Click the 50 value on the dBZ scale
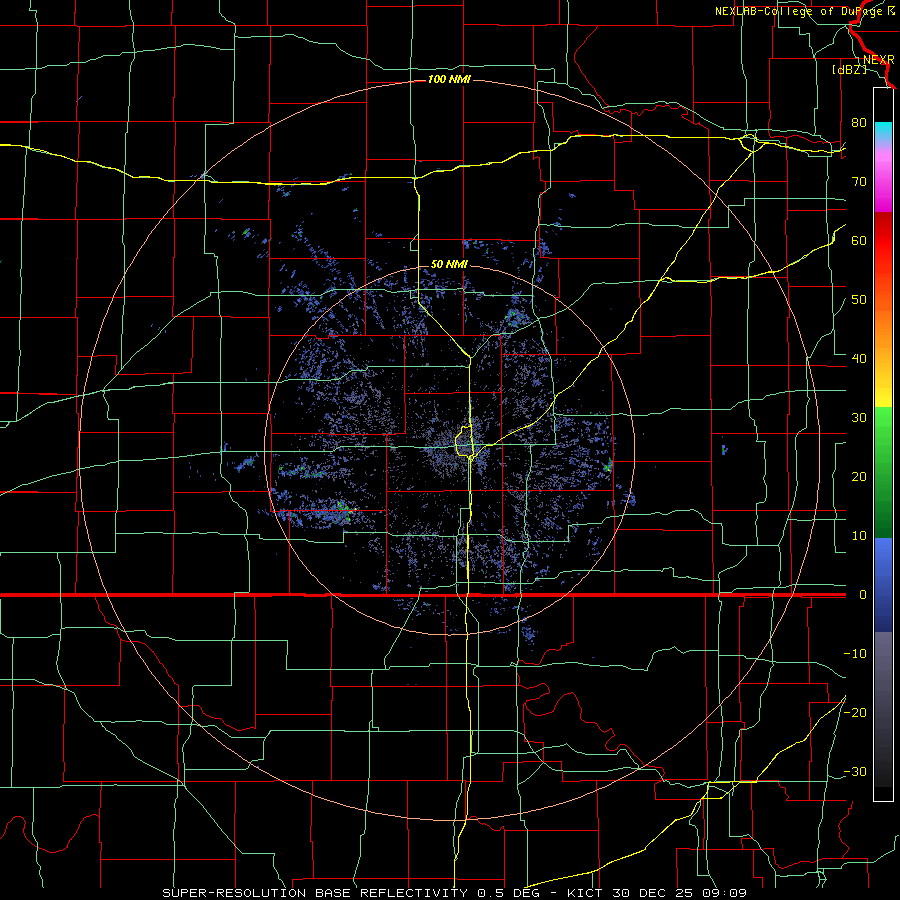900x900 pixels. (x=859, y=300)
